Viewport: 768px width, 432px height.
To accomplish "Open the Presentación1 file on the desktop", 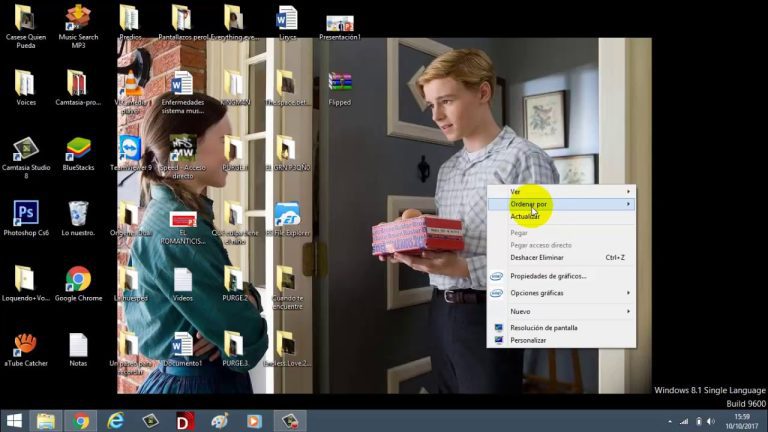I will click(x=340, y=20).
